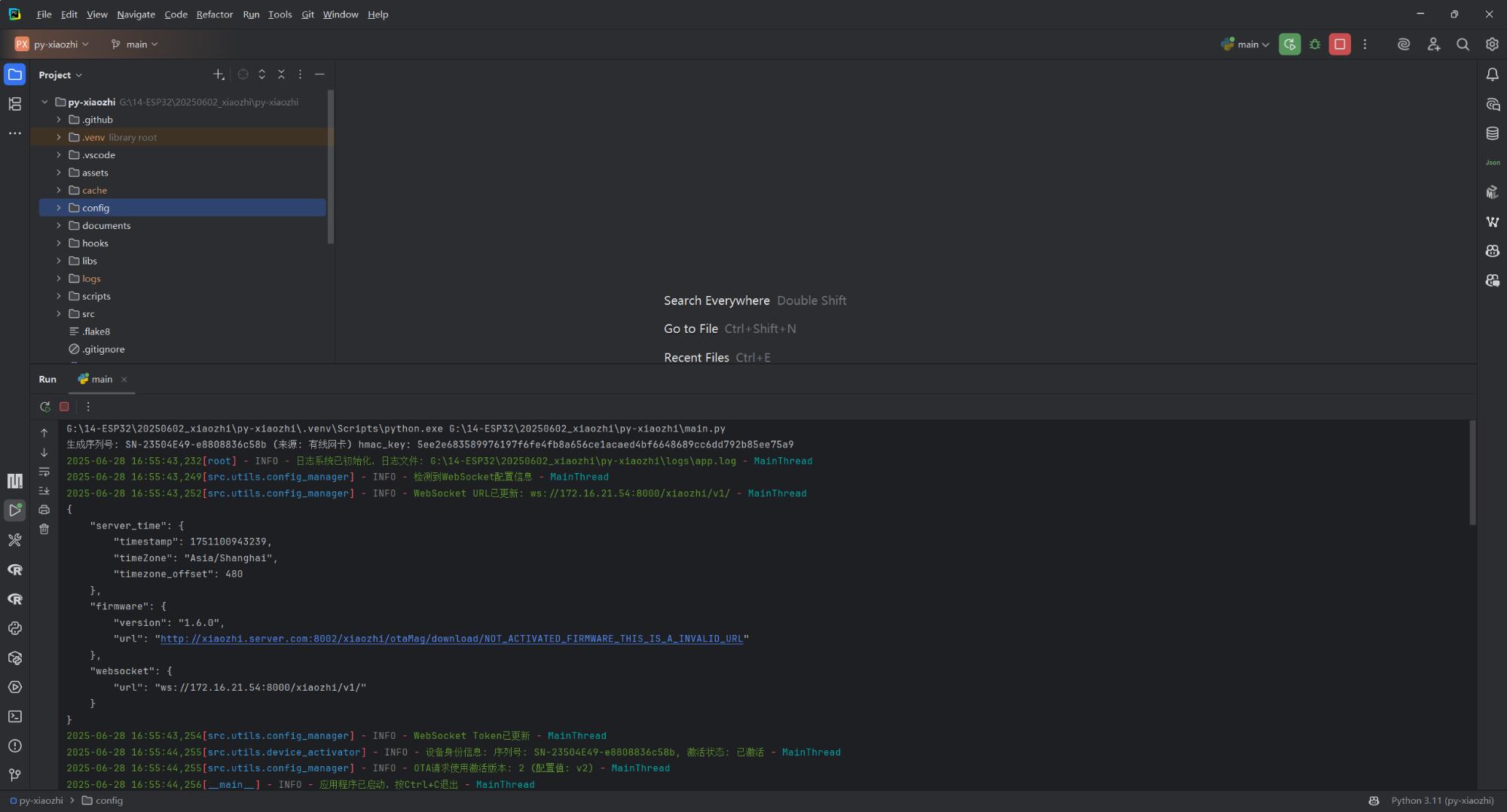
Task: Open the Structure tool window
Action: click(x=14, y=104)
